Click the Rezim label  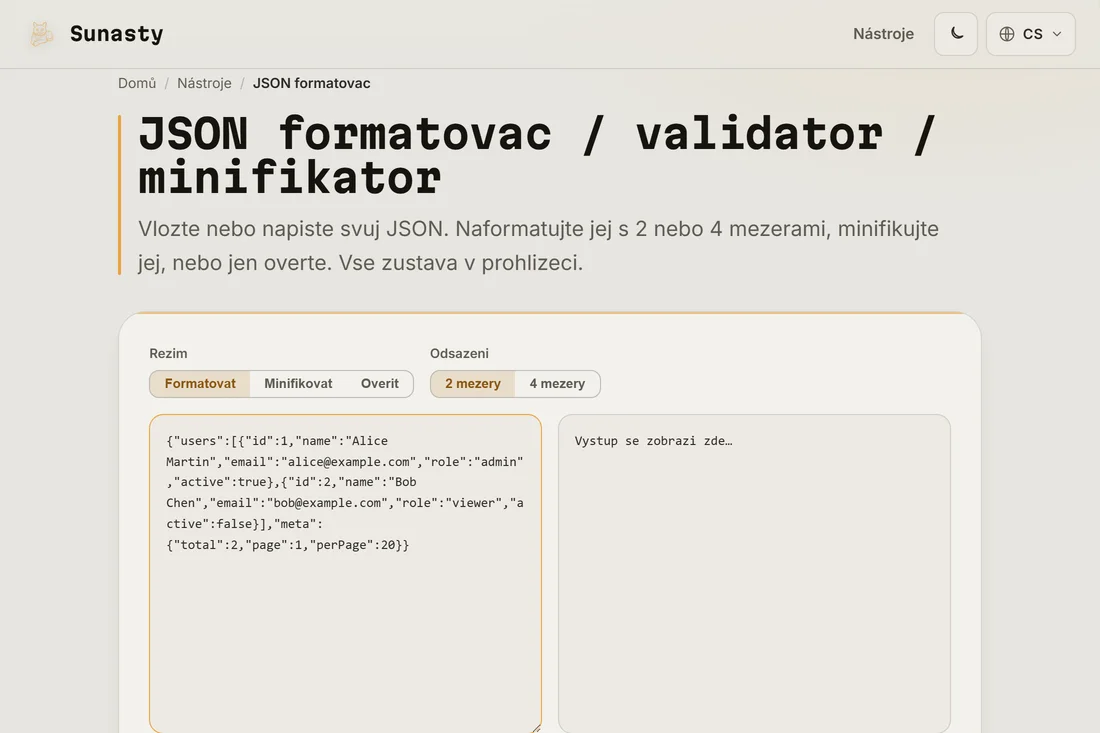pos(168,354)
